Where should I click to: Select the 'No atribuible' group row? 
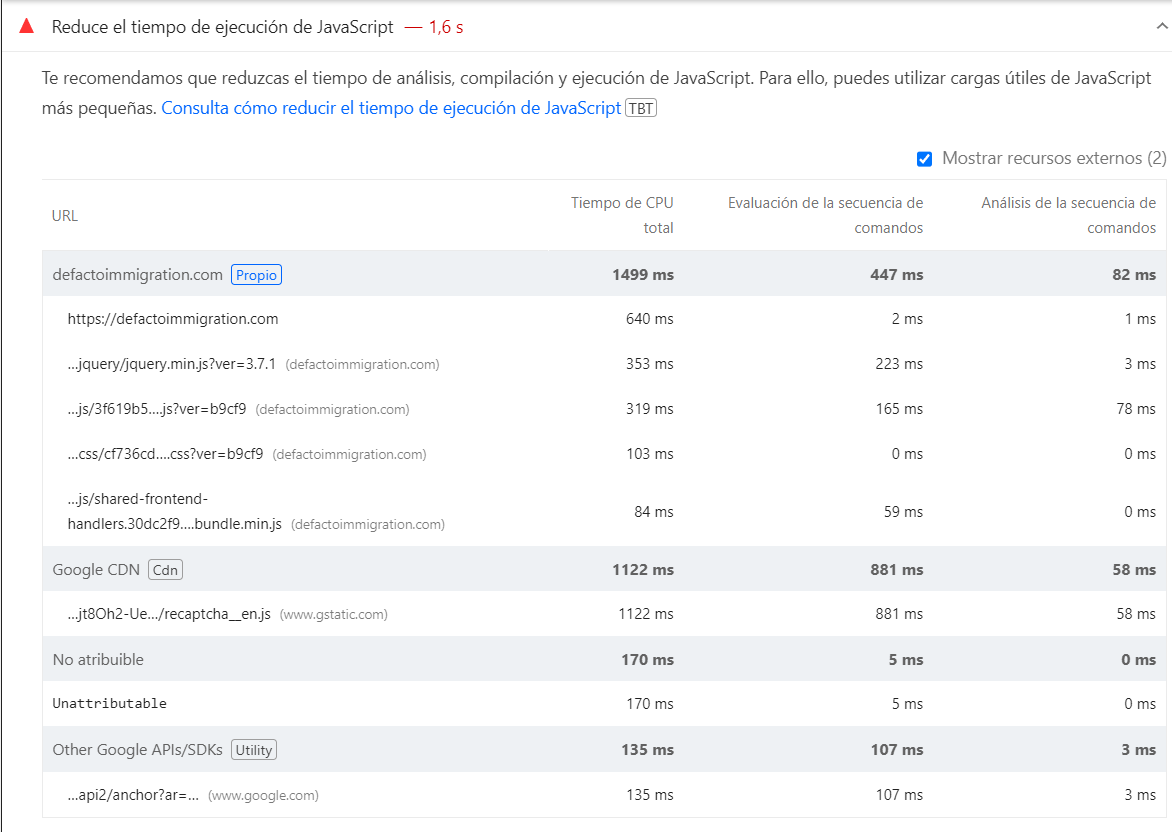coord(604,659)
